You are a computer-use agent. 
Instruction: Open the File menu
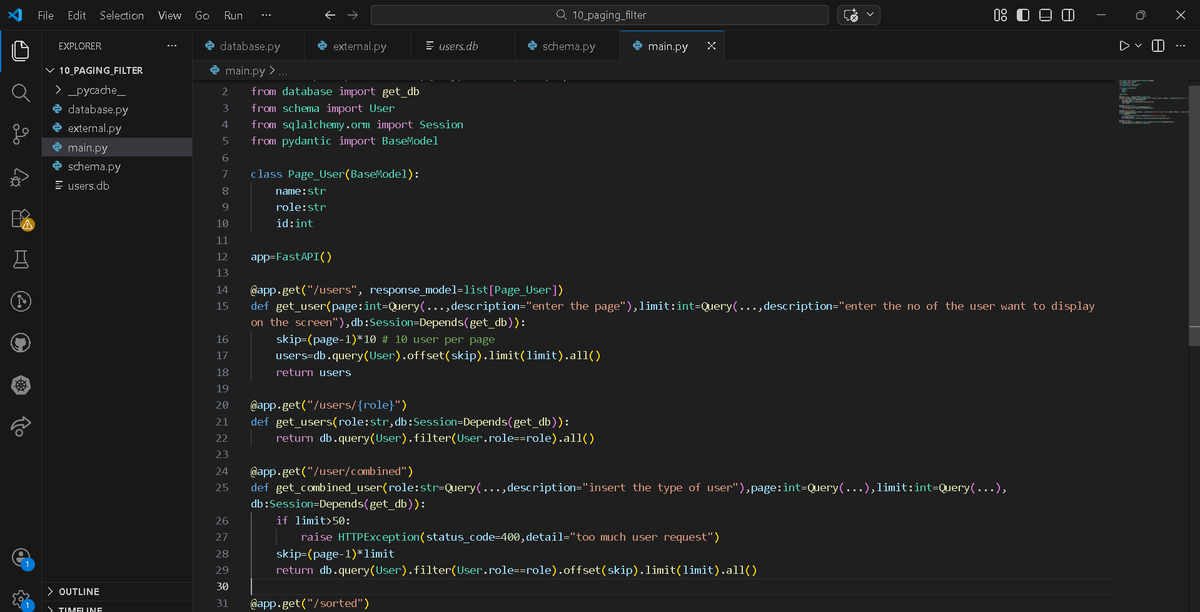coord(46,15)
